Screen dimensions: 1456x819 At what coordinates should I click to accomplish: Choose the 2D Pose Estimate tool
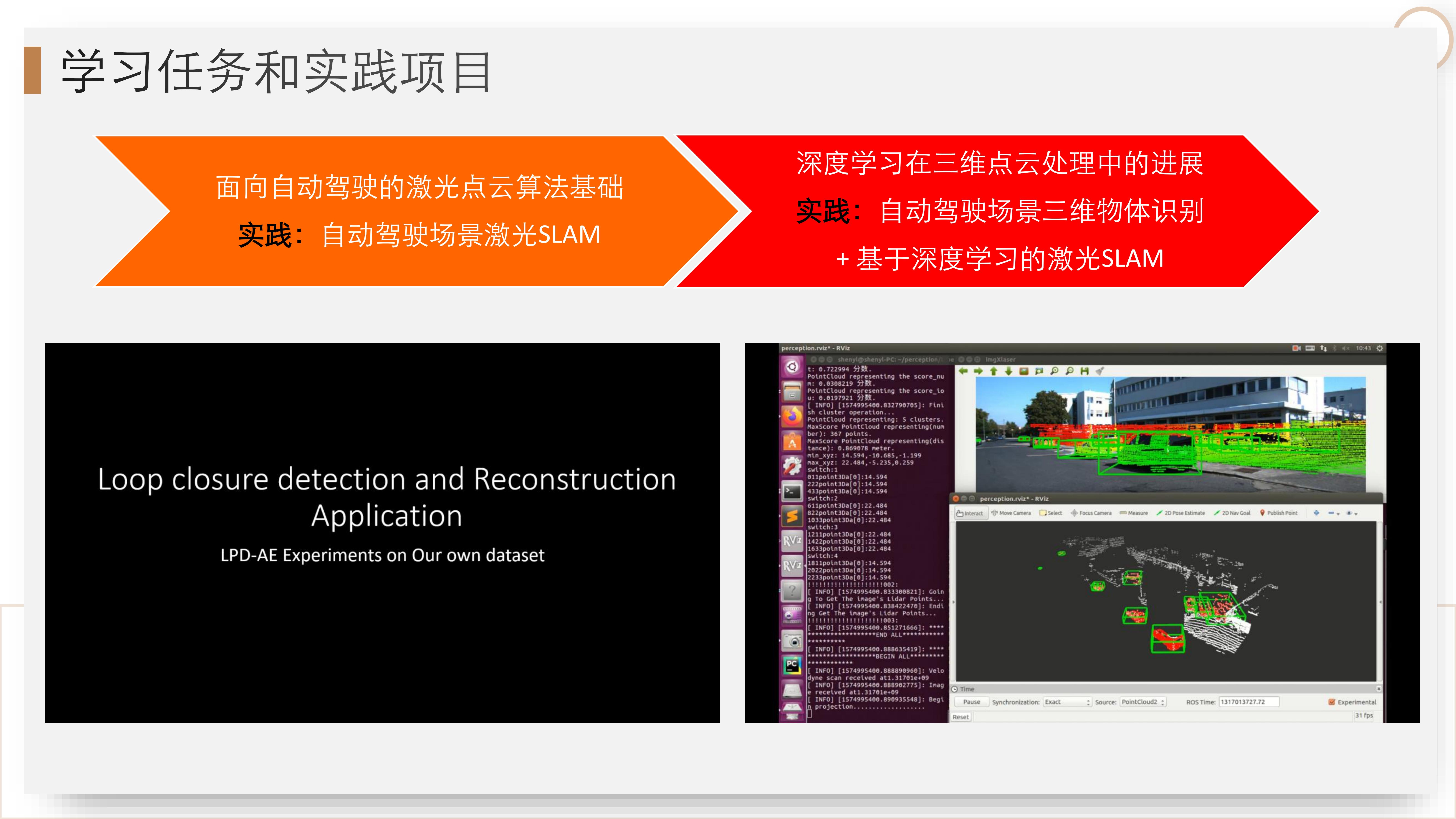[1180, 513]
